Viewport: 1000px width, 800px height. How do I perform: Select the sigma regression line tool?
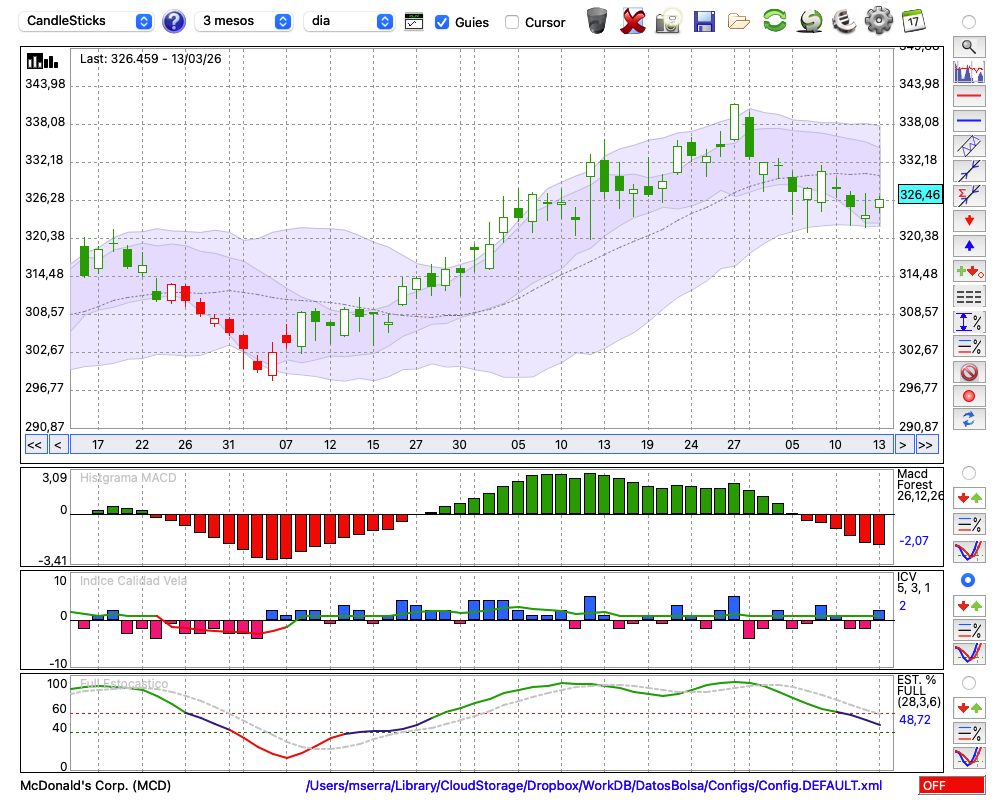point(969,196)
